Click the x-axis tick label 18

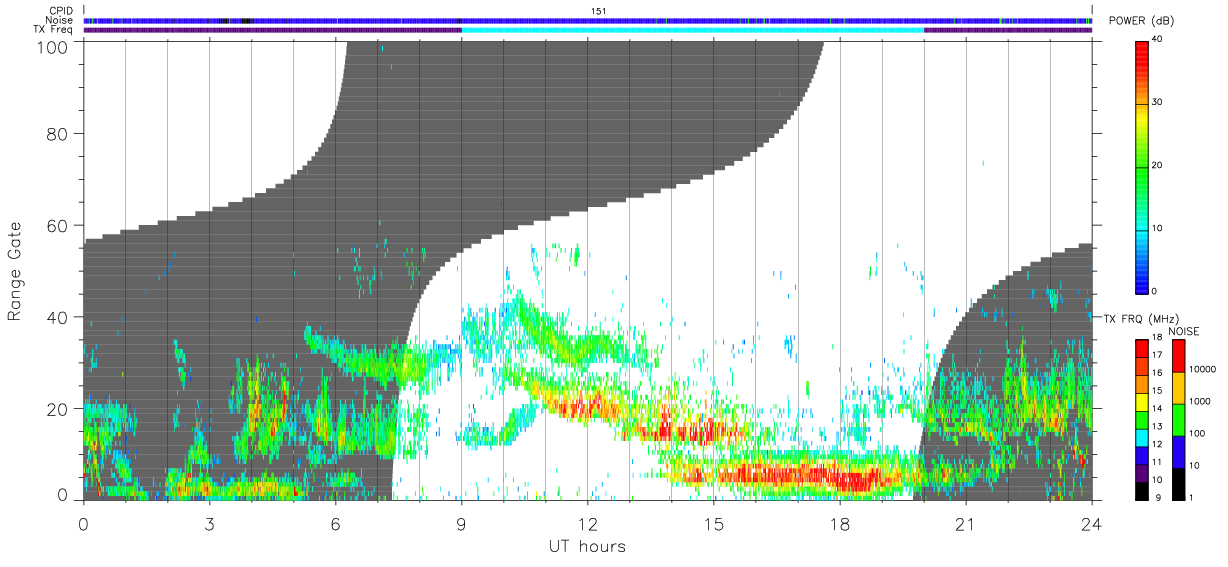pyautogui.click(x=839, y=523)
